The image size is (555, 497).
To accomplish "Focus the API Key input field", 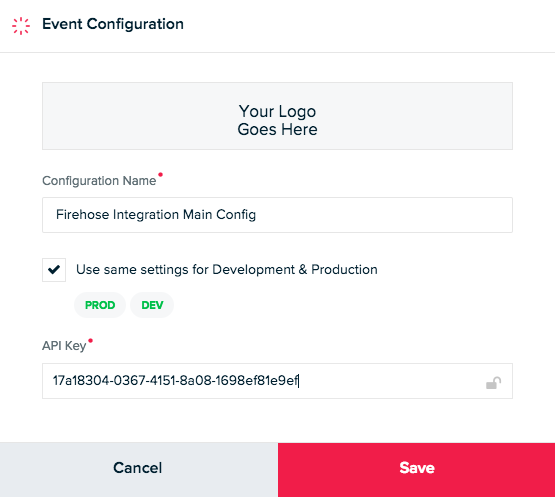I will click(277, 381).
